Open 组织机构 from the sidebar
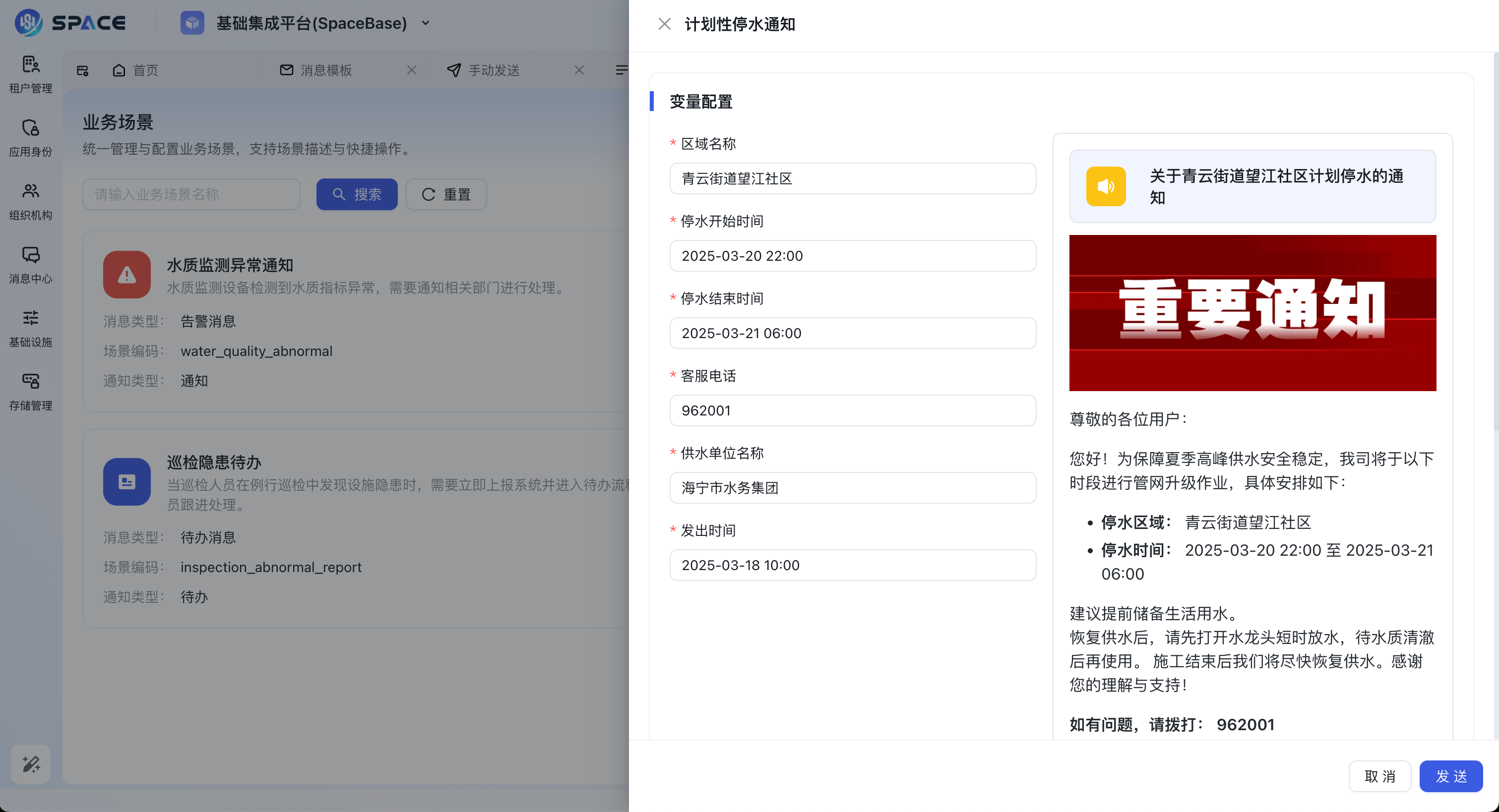 click(30, 201)
